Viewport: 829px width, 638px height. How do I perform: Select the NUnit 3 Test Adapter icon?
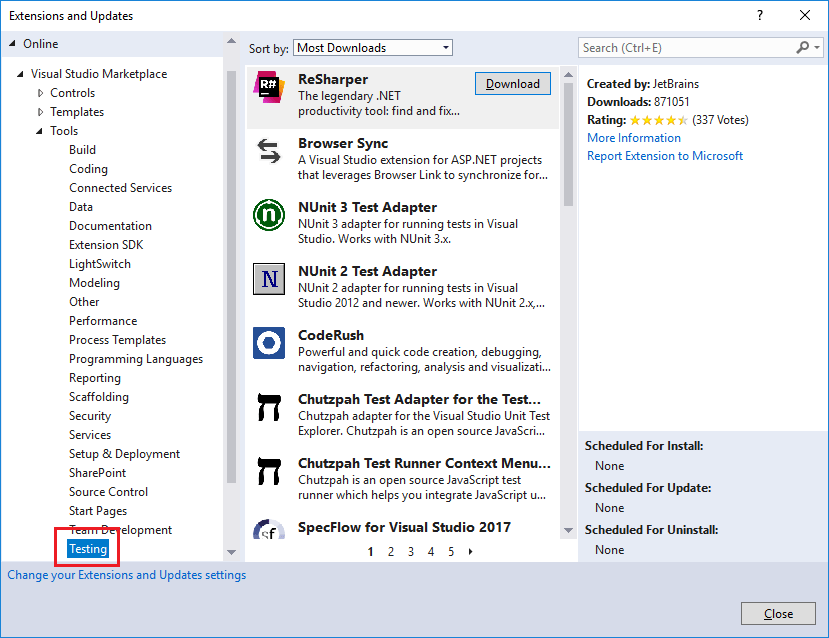pos(268,218)
